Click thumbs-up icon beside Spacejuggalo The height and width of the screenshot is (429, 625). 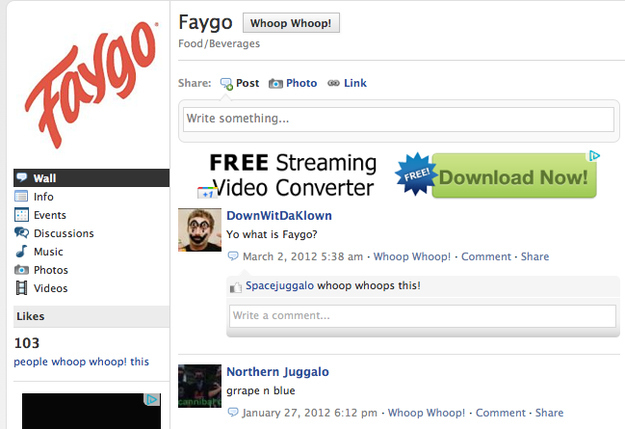(236, 287)
